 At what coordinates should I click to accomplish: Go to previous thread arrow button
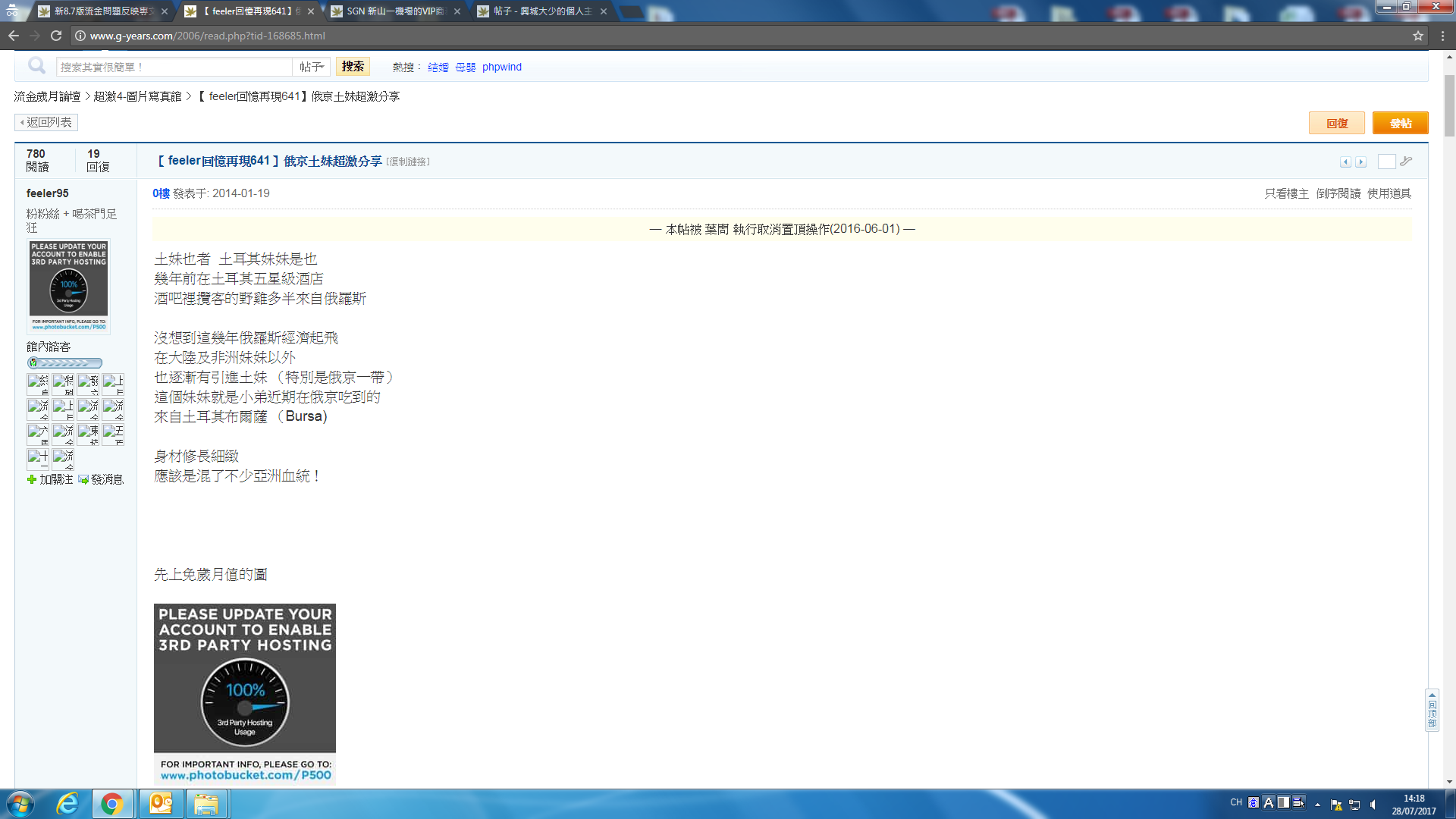pyautogui.click(x=1345, y=162)
